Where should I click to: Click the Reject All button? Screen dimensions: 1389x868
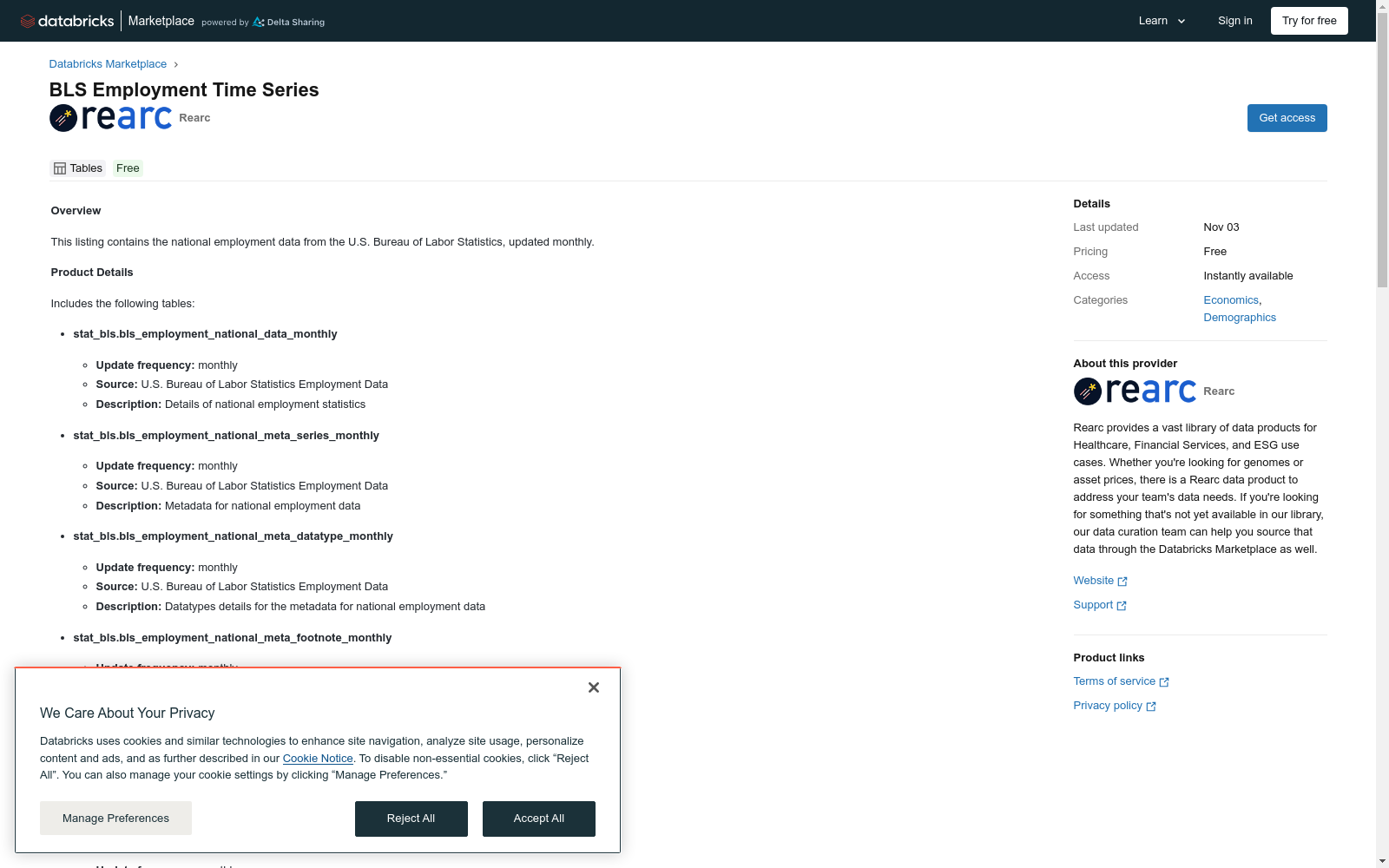[411, 819]
